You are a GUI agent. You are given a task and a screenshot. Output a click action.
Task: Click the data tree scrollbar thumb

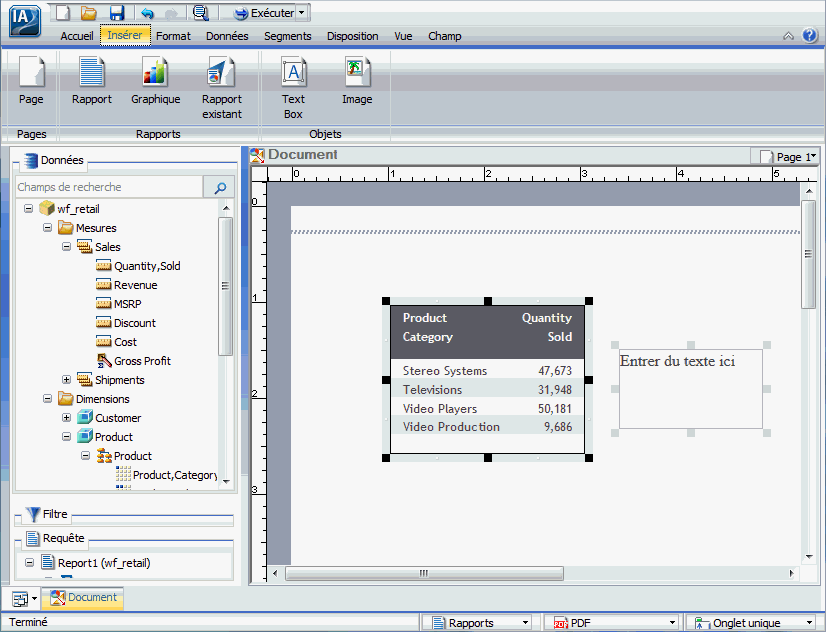coord(225,286)
